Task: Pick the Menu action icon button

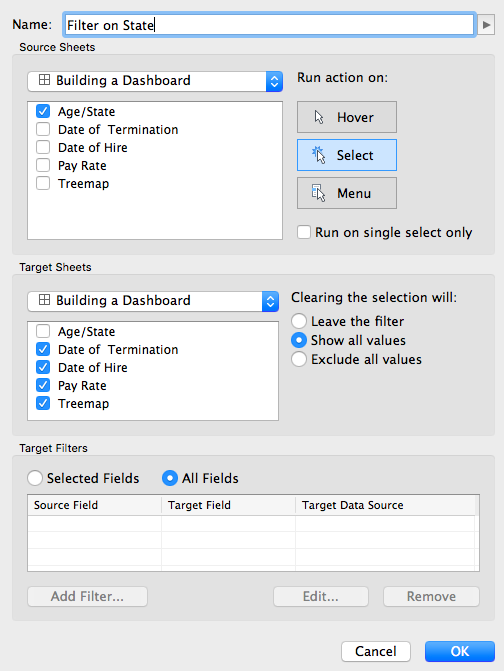Action: [x=347, y=193]
